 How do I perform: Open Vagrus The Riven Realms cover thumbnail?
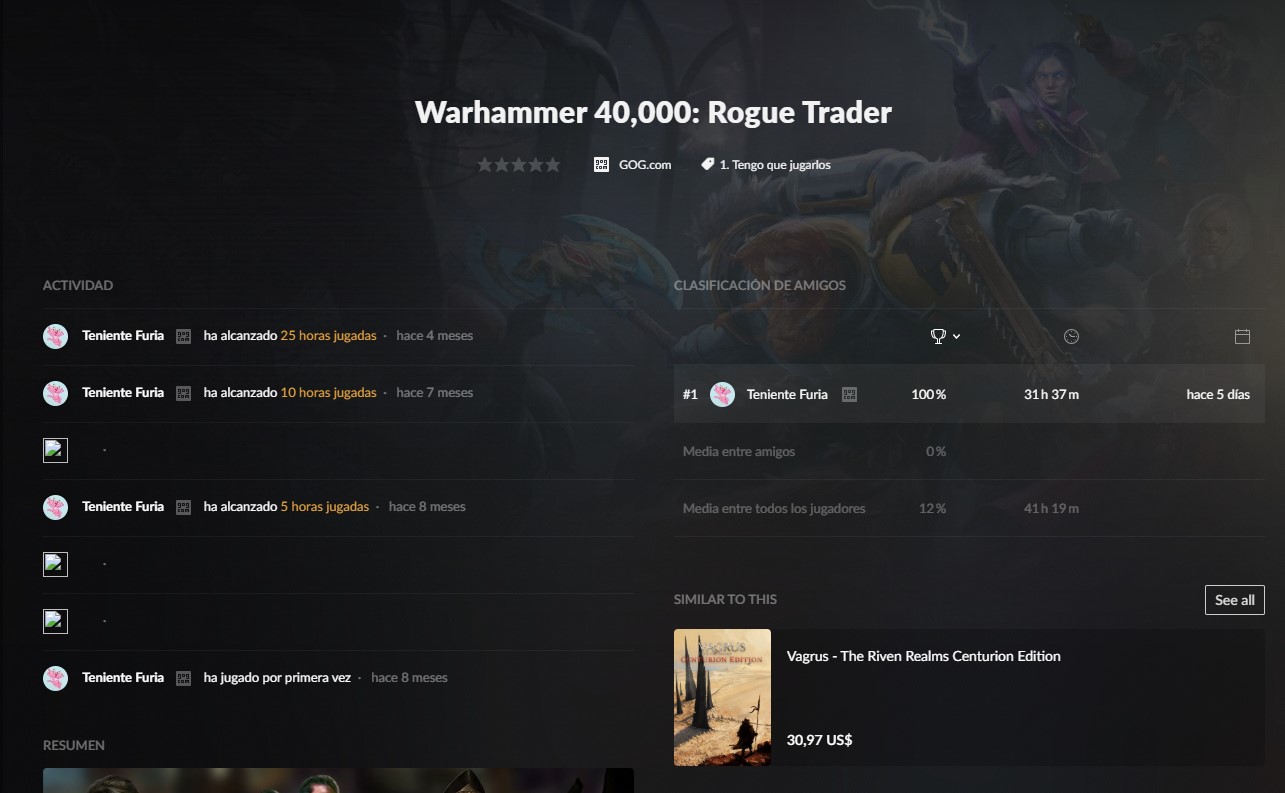[722, 697]
